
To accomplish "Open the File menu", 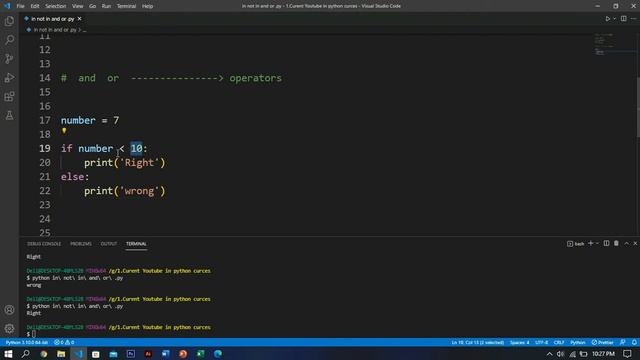I will (20, 6).
